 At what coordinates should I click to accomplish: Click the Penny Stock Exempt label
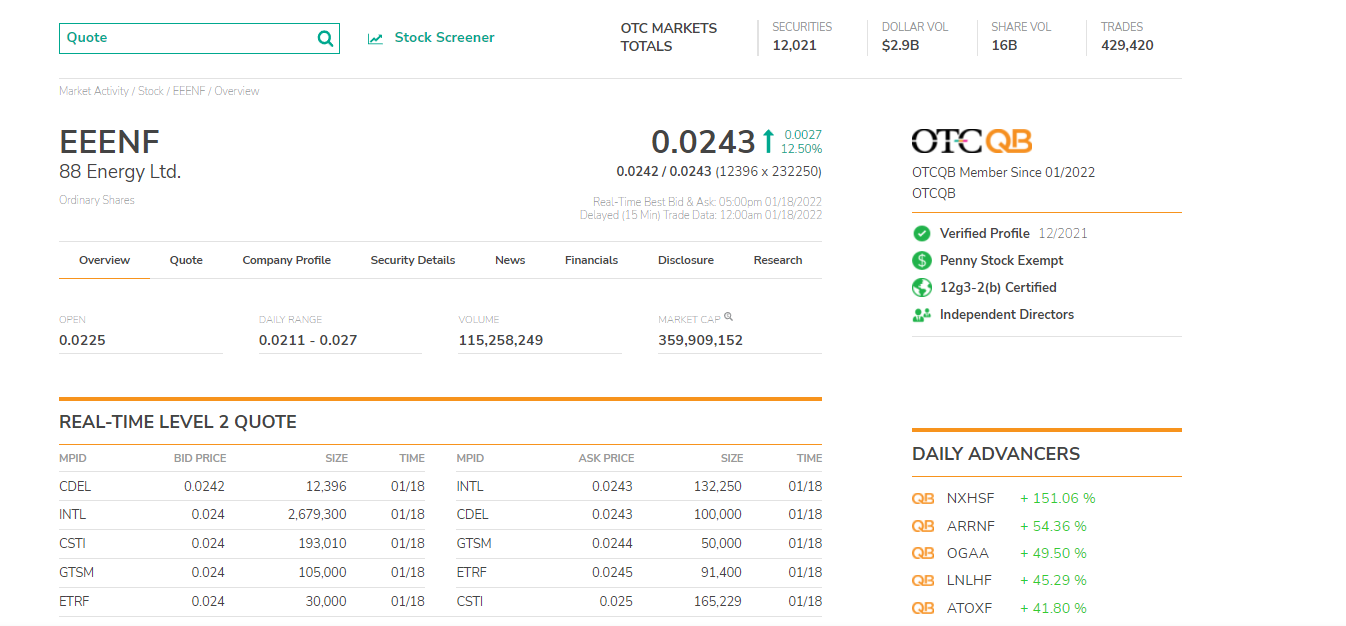1002,260
